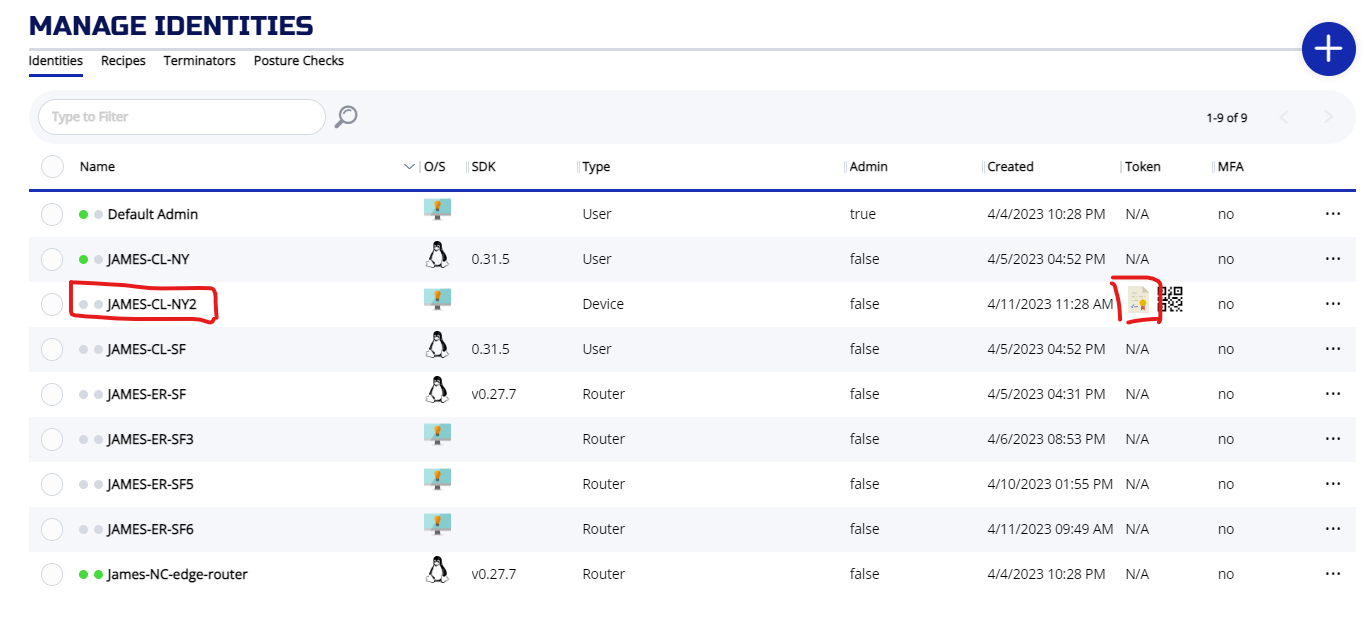Switch to the Recipes tab
This screenshot has width=1364, height=621.
pyautogui.click(x=123, y=61)
